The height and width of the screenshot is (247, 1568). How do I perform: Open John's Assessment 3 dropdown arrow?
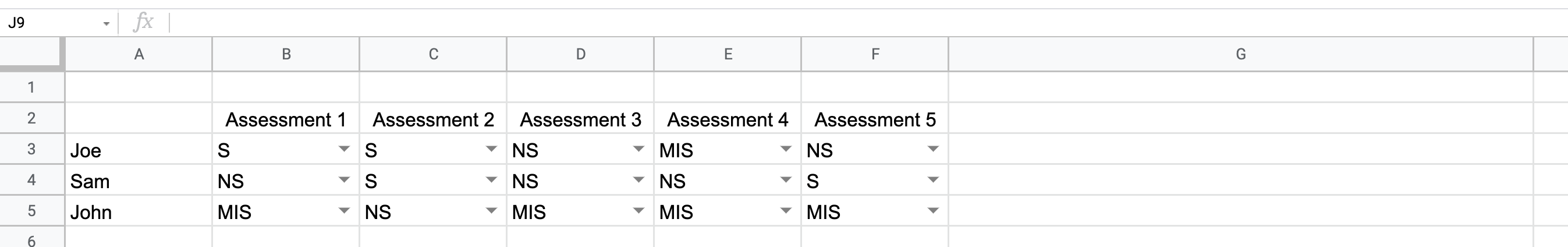[x=638, y=211]
